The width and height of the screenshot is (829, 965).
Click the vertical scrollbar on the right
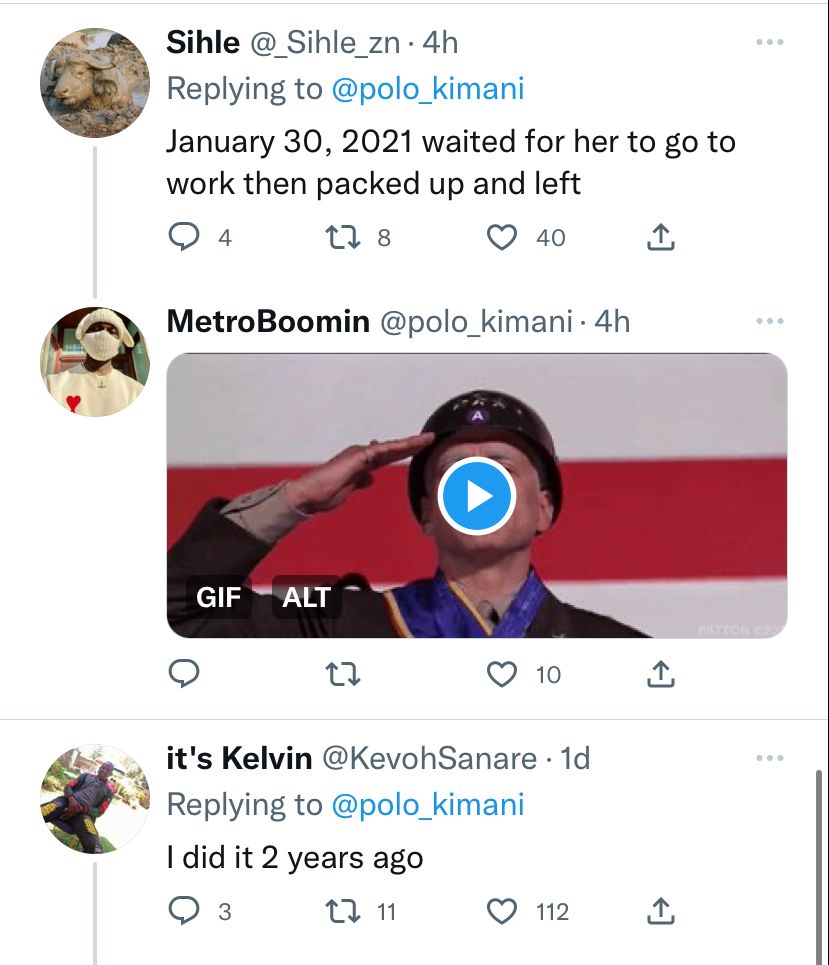click(819, 867)
